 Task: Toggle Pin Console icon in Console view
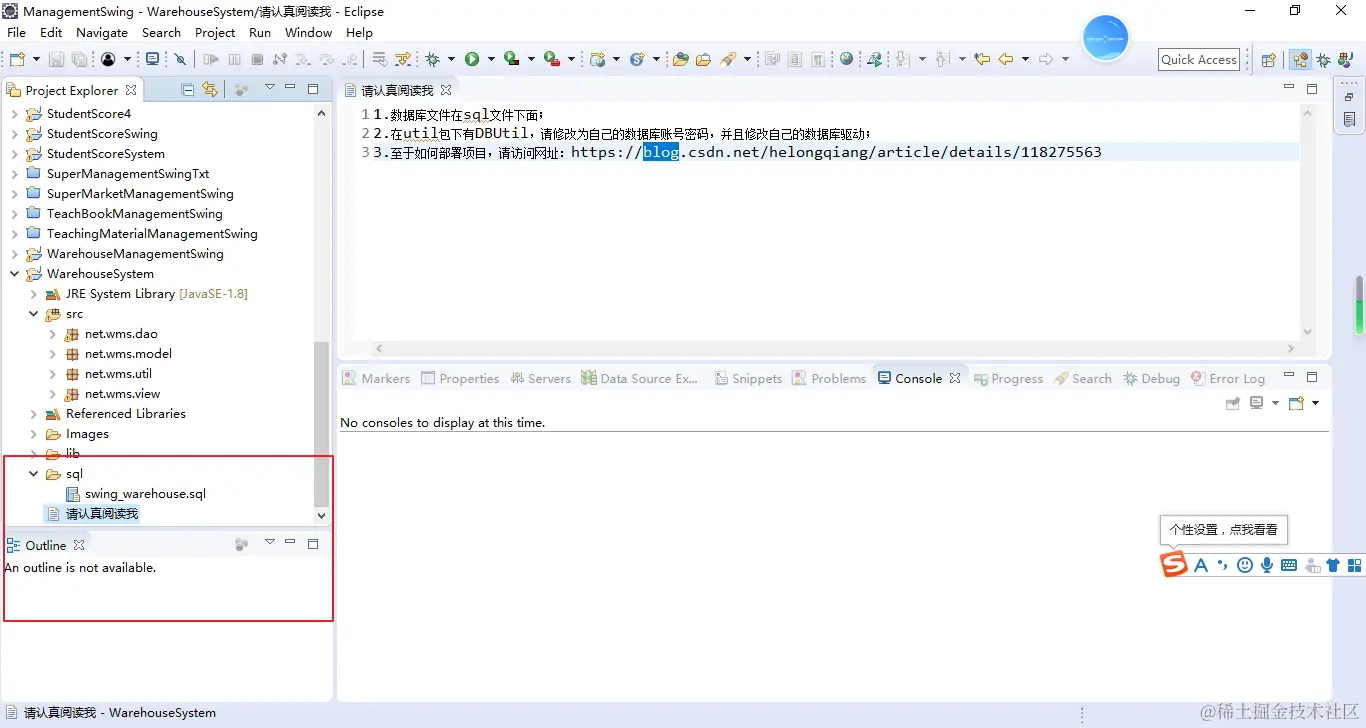(1233, 403)
